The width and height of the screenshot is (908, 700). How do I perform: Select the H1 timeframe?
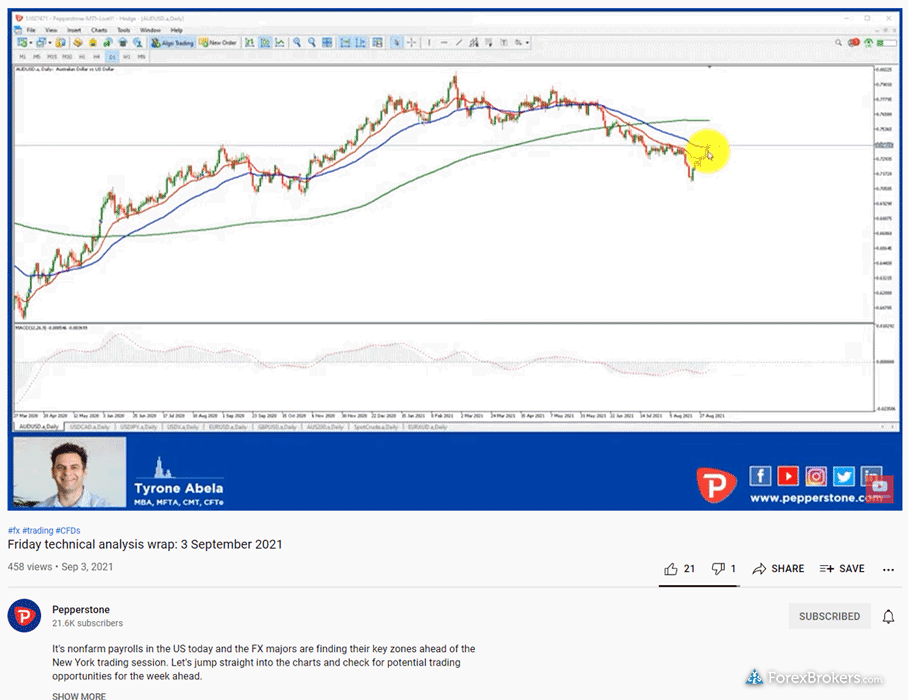[82, 57]
